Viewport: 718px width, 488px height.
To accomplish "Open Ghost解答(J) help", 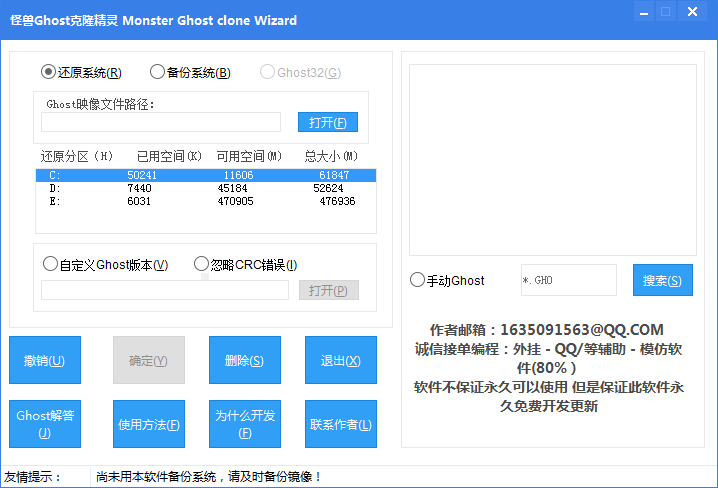I will pos(45,424).
